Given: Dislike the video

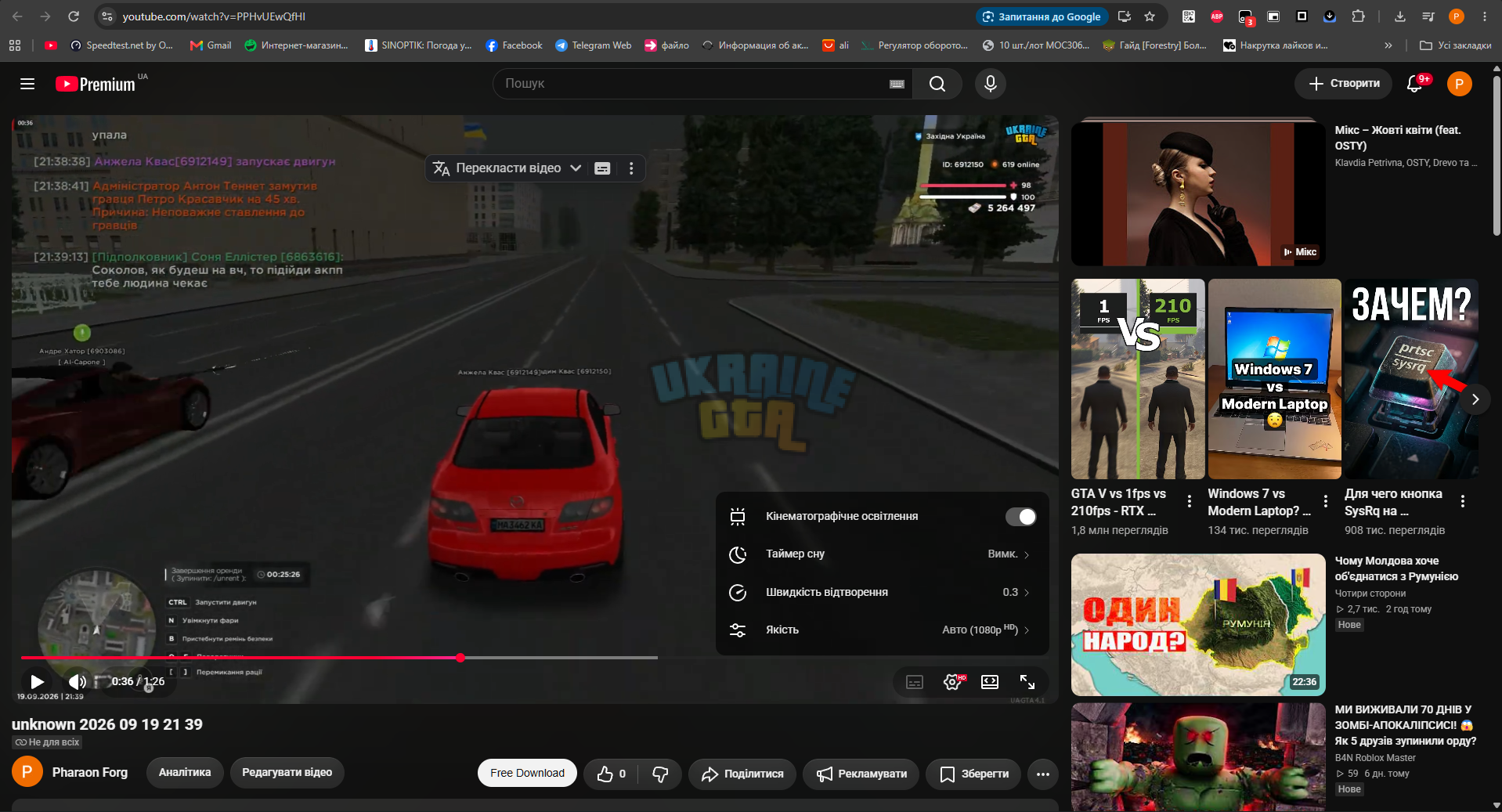Looking at the screenshot, I should [x=660, y=774].
